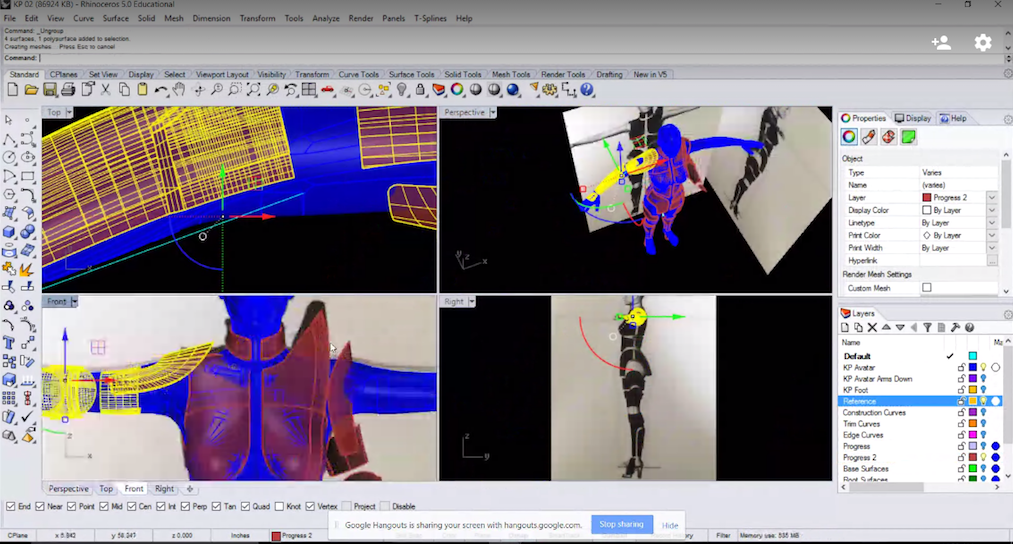Viewport: 1013px width, 544px height.
Task: Click the color wheel Object Properties toolbar icon
Action: click(x=457, y=90)
